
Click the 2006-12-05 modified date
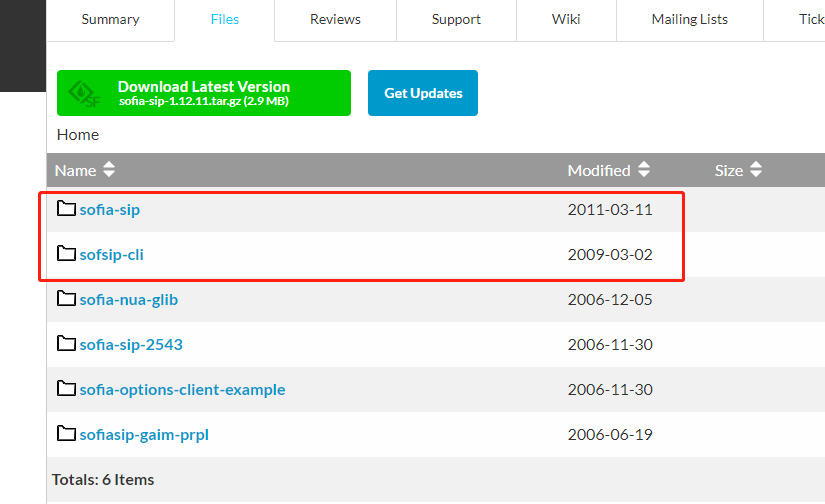(x=610, y=300)
